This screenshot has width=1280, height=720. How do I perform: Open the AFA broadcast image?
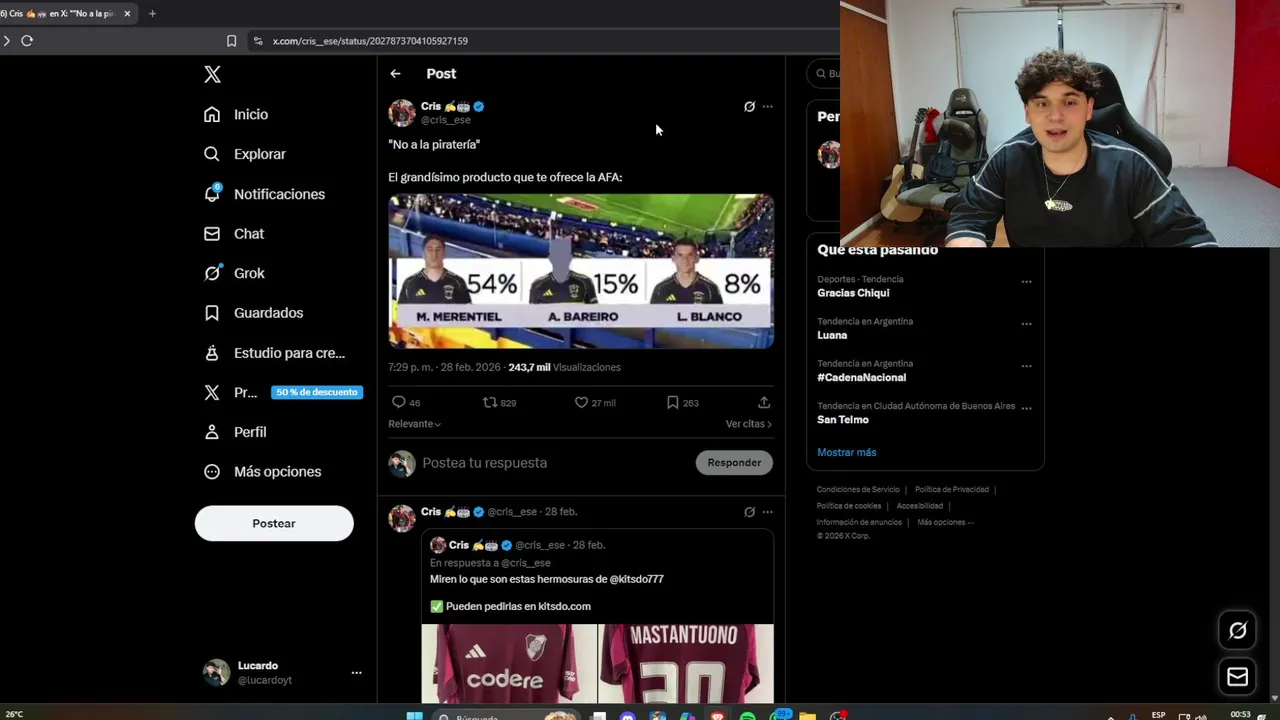tap(581, 271)
